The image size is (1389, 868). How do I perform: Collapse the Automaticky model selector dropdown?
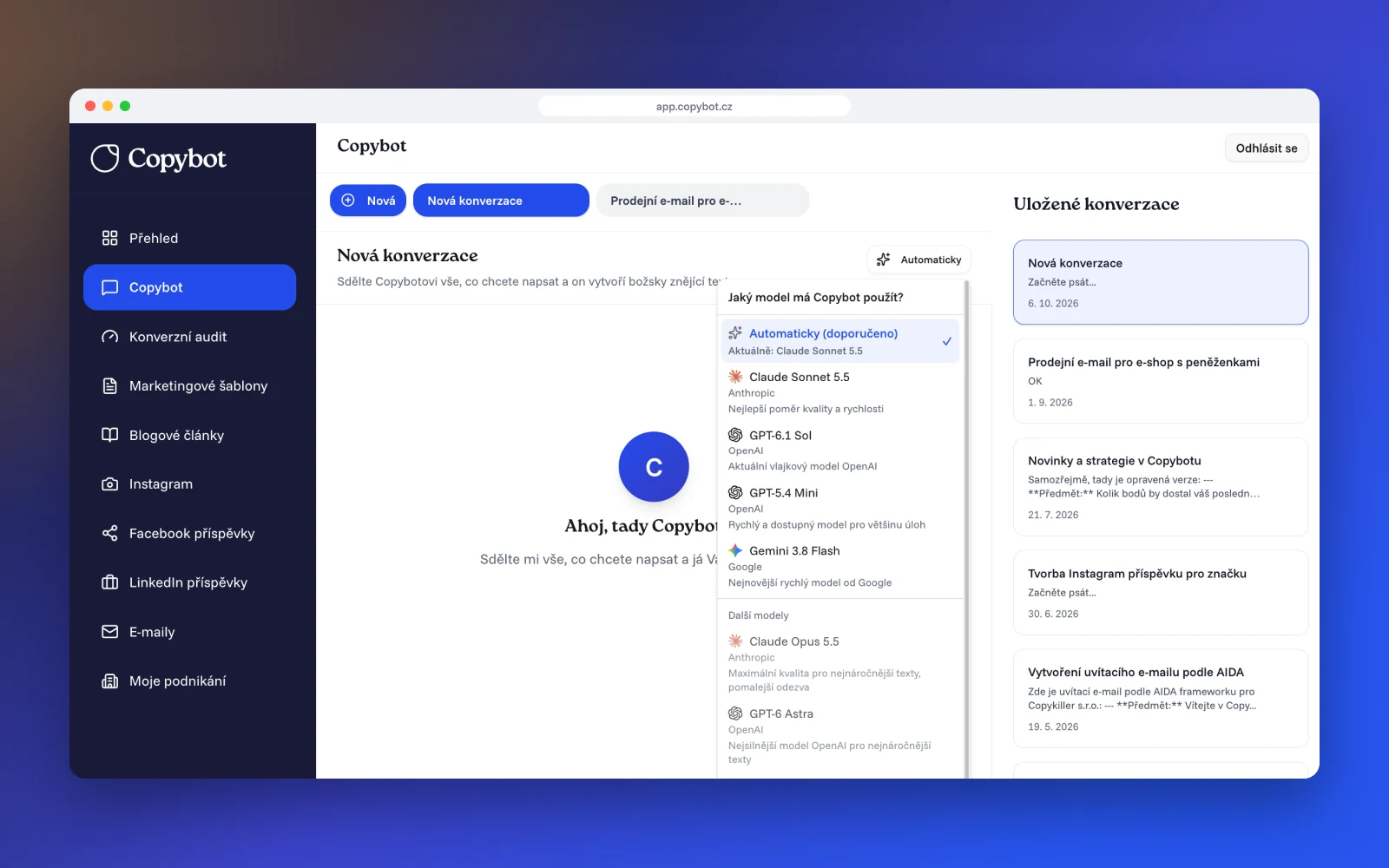(x=919, y=260)
